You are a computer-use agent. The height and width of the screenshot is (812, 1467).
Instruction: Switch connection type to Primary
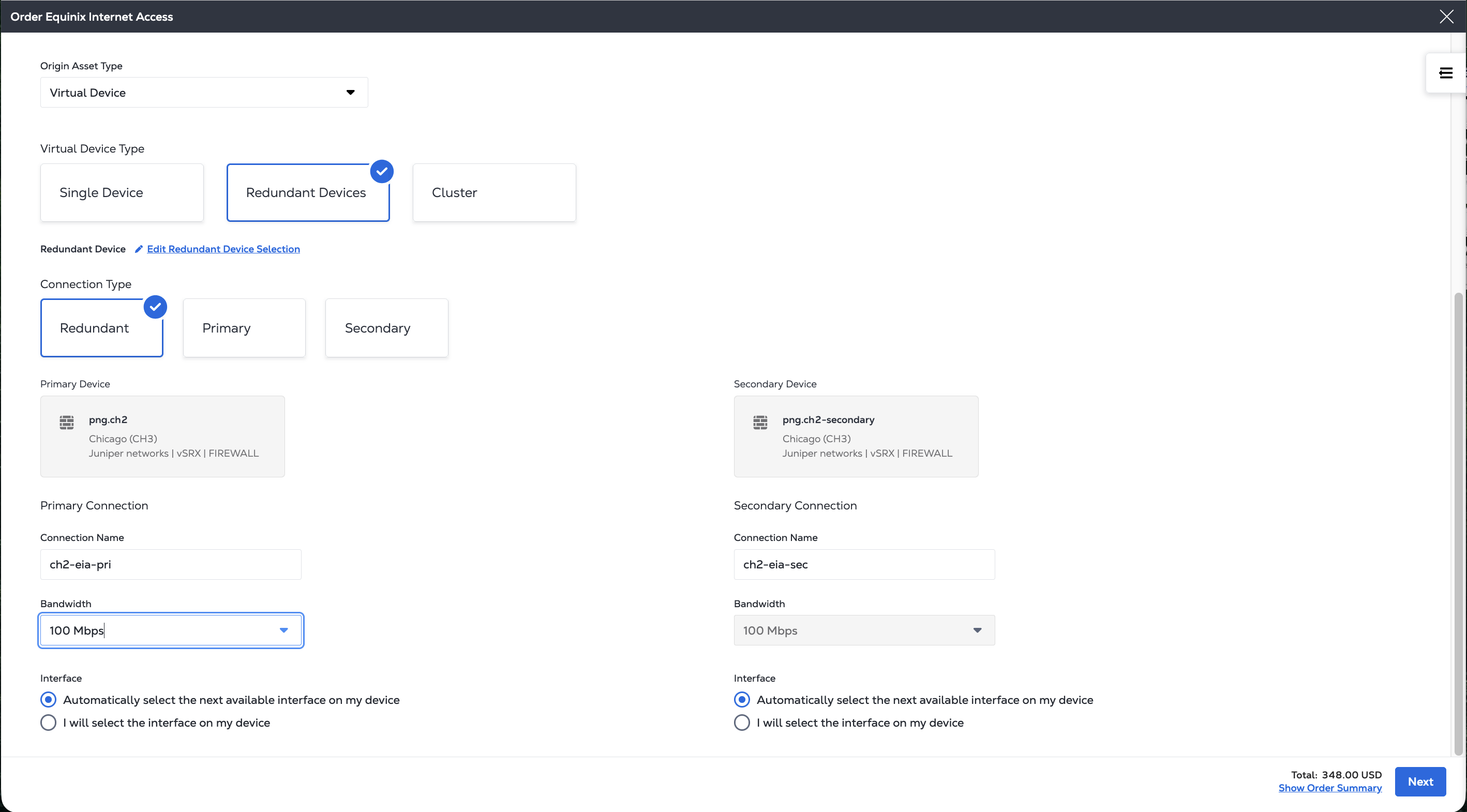coord(244,328)
